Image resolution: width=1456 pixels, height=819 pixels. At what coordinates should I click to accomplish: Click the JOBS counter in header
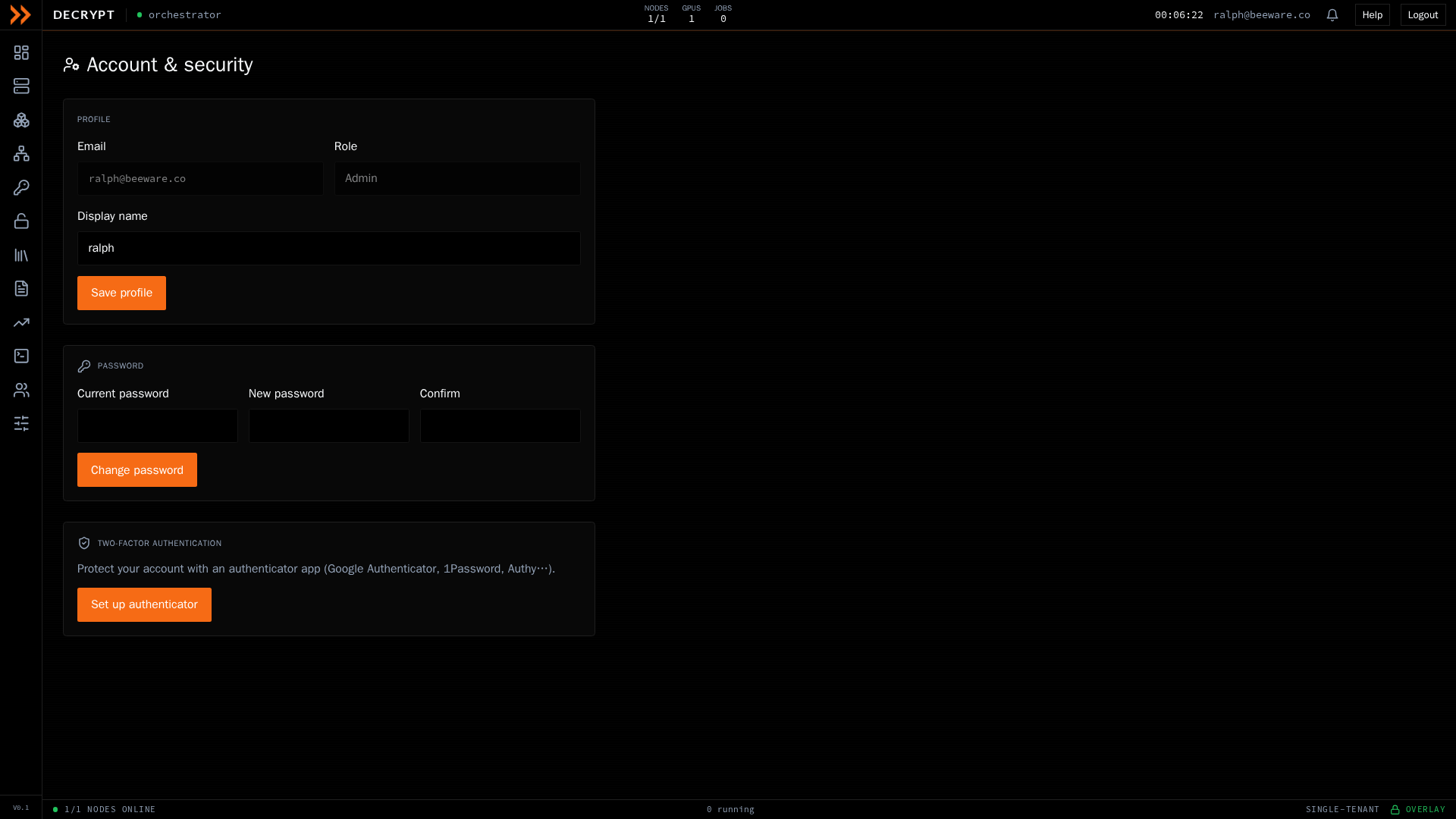[723, 14]
